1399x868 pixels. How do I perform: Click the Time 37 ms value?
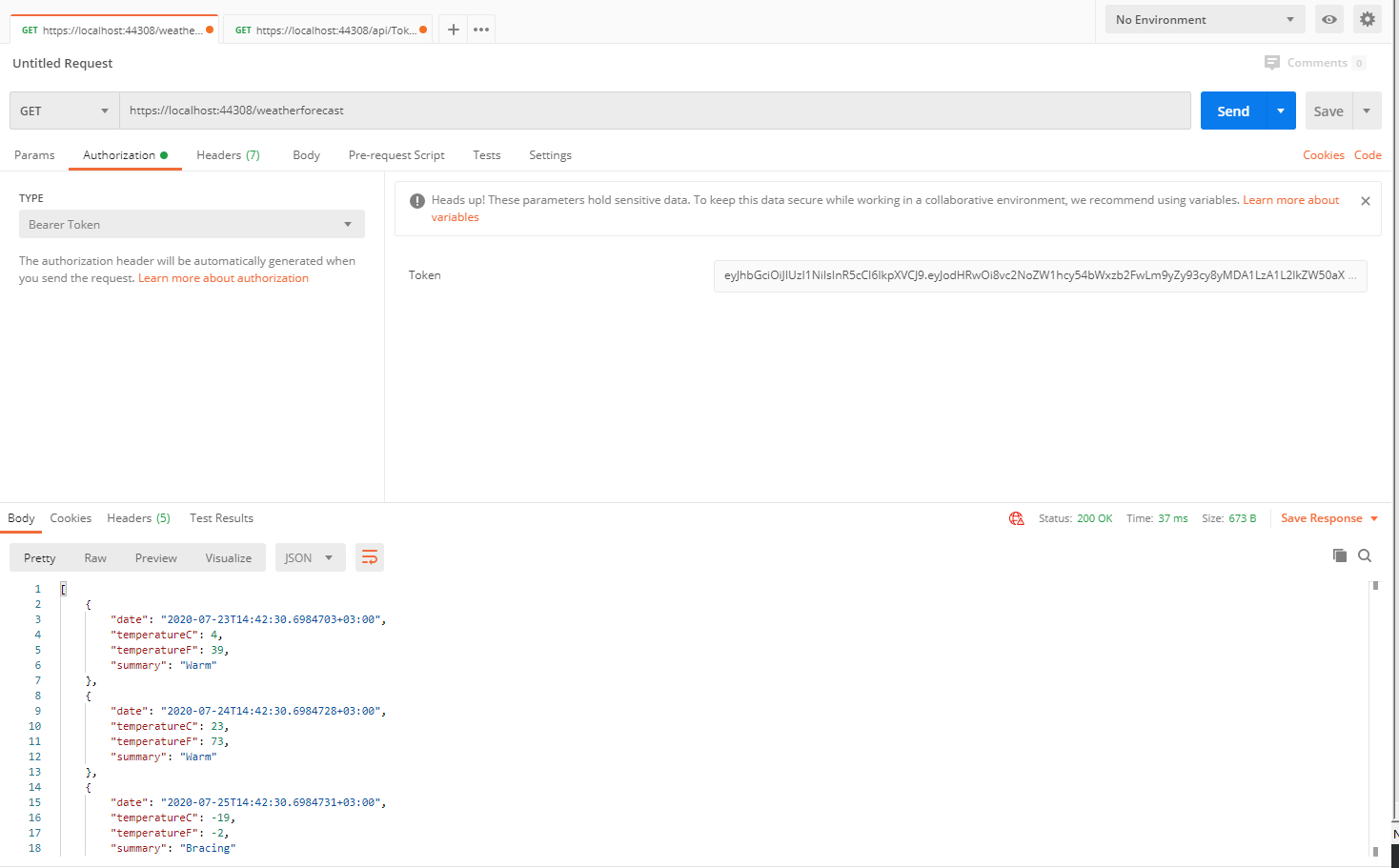[1173, 518]
